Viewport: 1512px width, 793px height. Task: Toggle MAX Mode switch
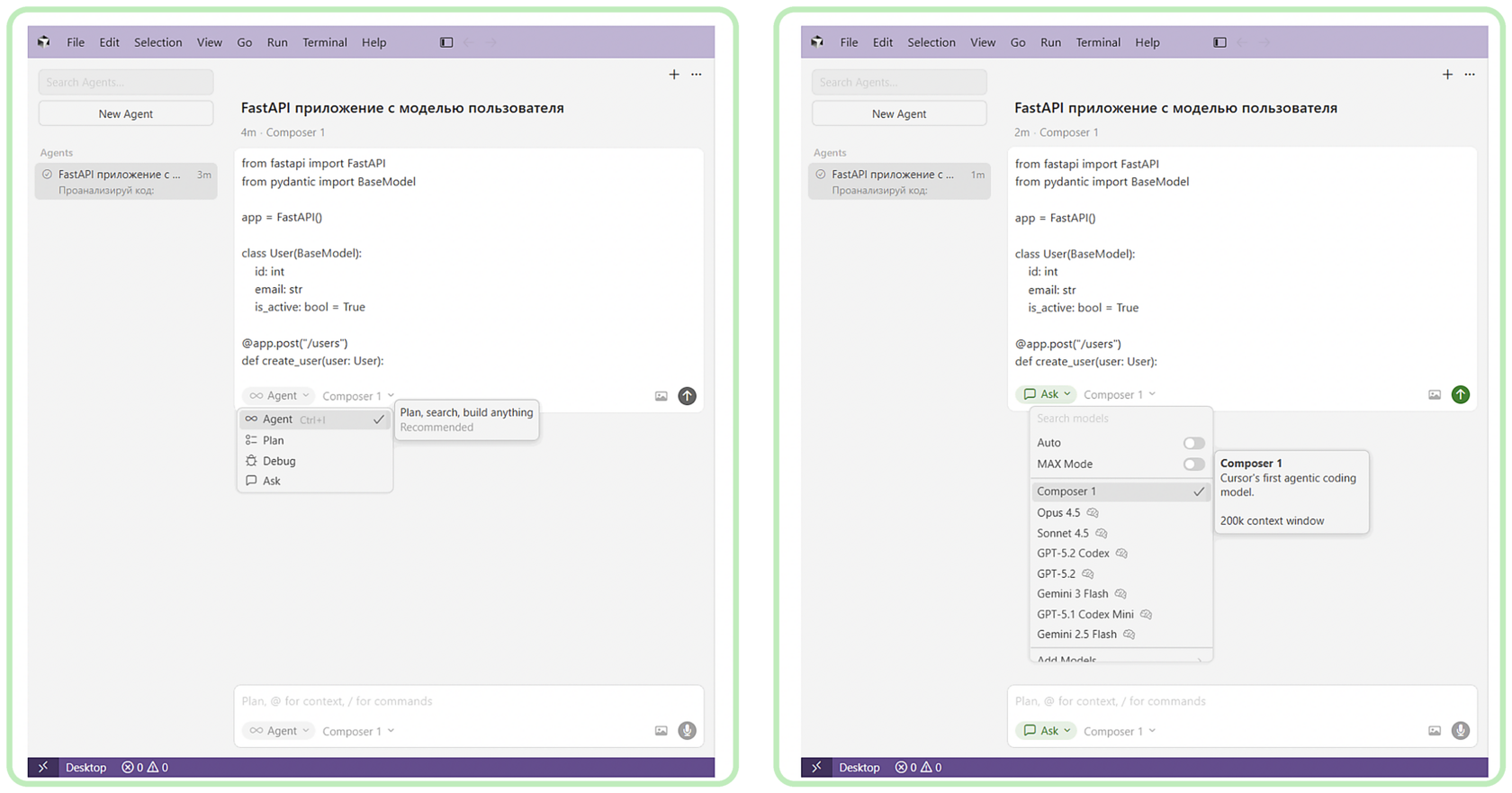1193,464
